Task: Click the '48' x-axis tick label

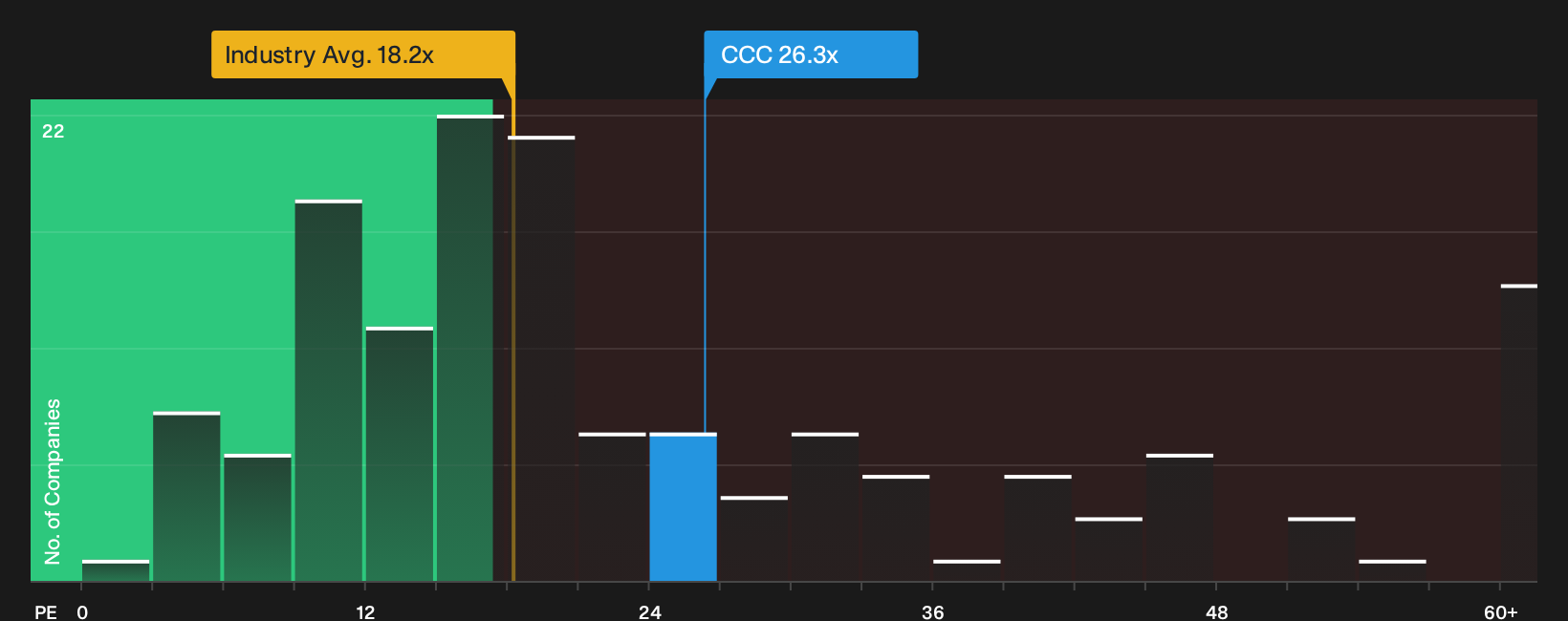Action: [x=1217, y=612]
